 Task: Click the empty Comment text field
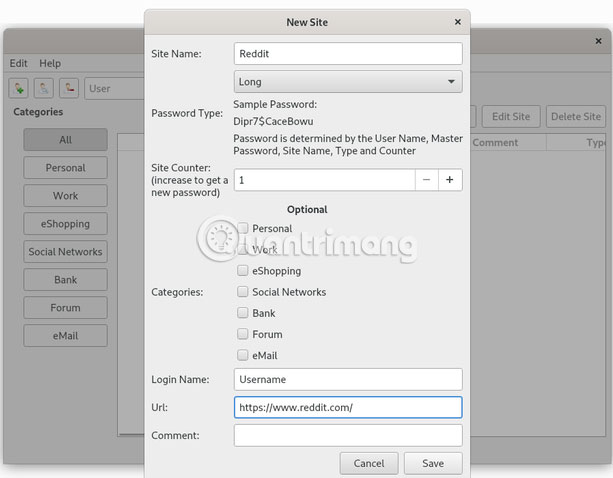[x=348, y=435]
